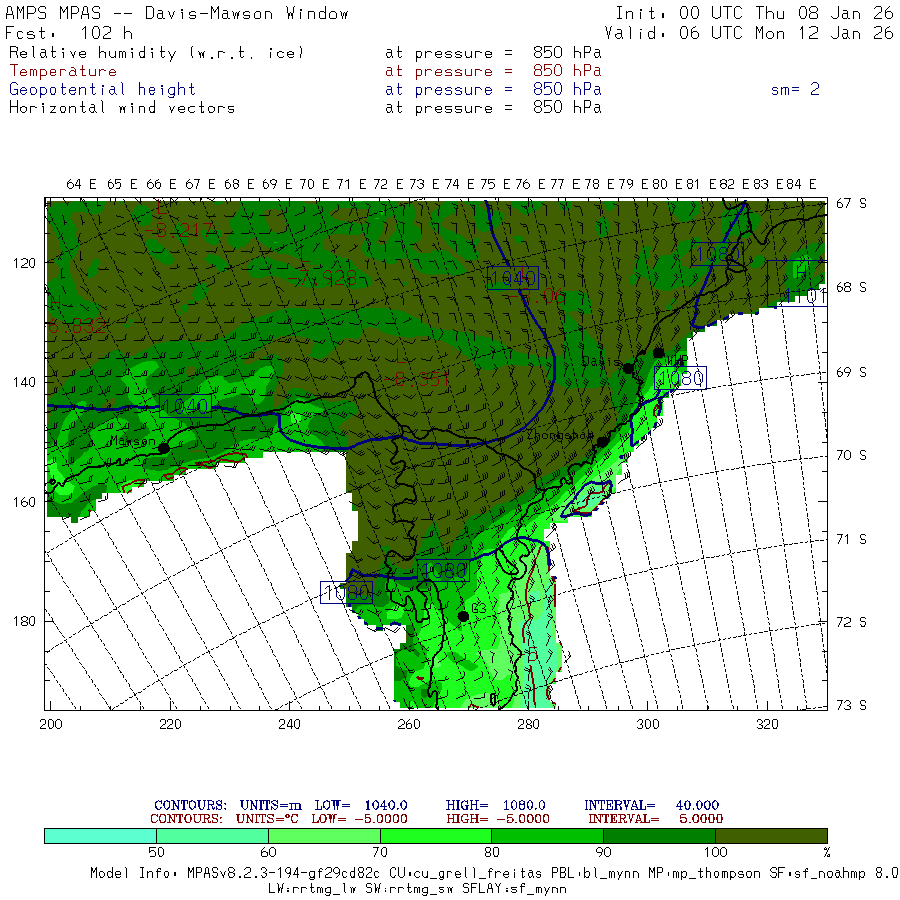
Task: Select the olive swatch above 100%
Action: [x=771, y=836]
